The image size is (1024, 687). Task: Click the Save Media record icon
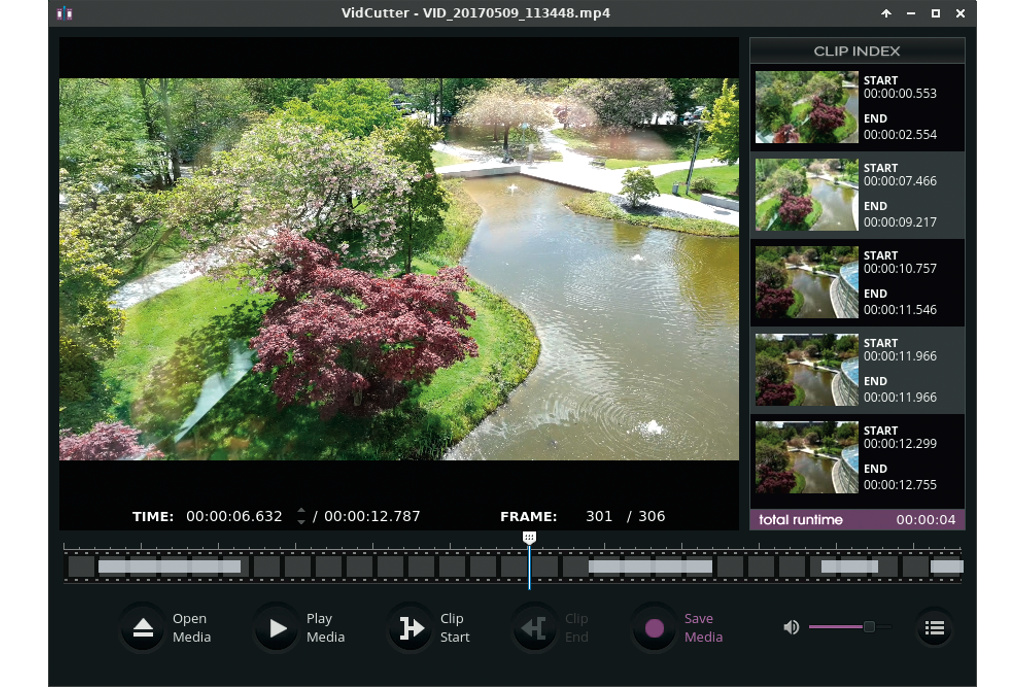coord(654,628)
